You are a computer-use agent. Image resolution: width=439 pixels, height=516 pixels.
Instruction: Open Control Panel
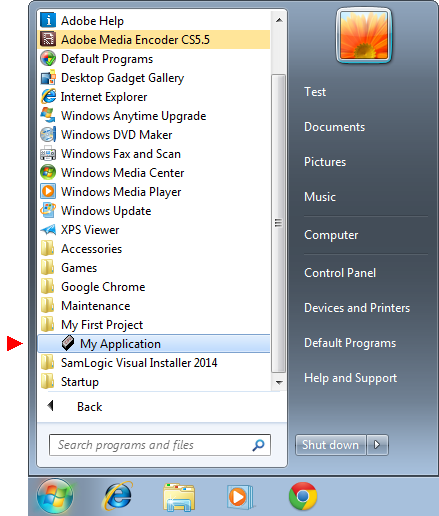340,273
